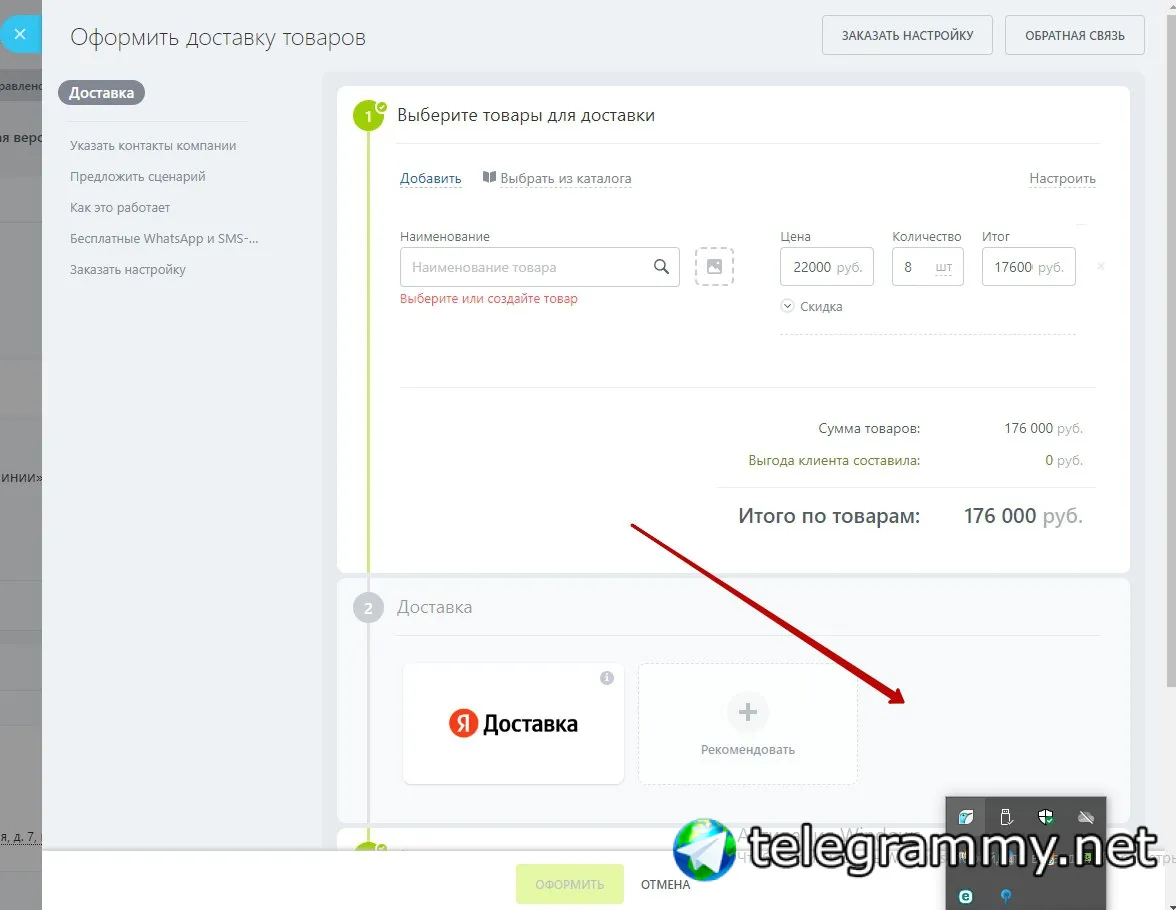The height and width of the screenshot is (910, 1176).
Task: Click the ОТМЕНА button
Action: [x=665, y=884]
